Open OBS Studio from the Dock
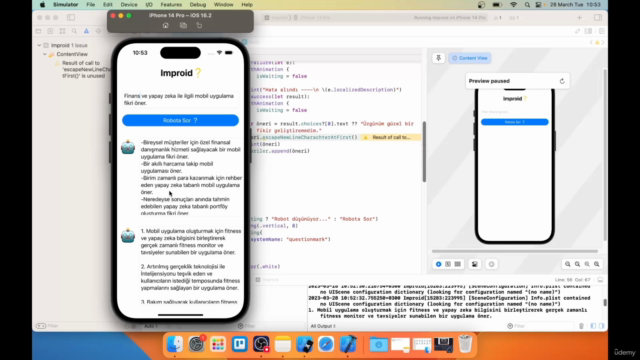 [x=261, y=344]
